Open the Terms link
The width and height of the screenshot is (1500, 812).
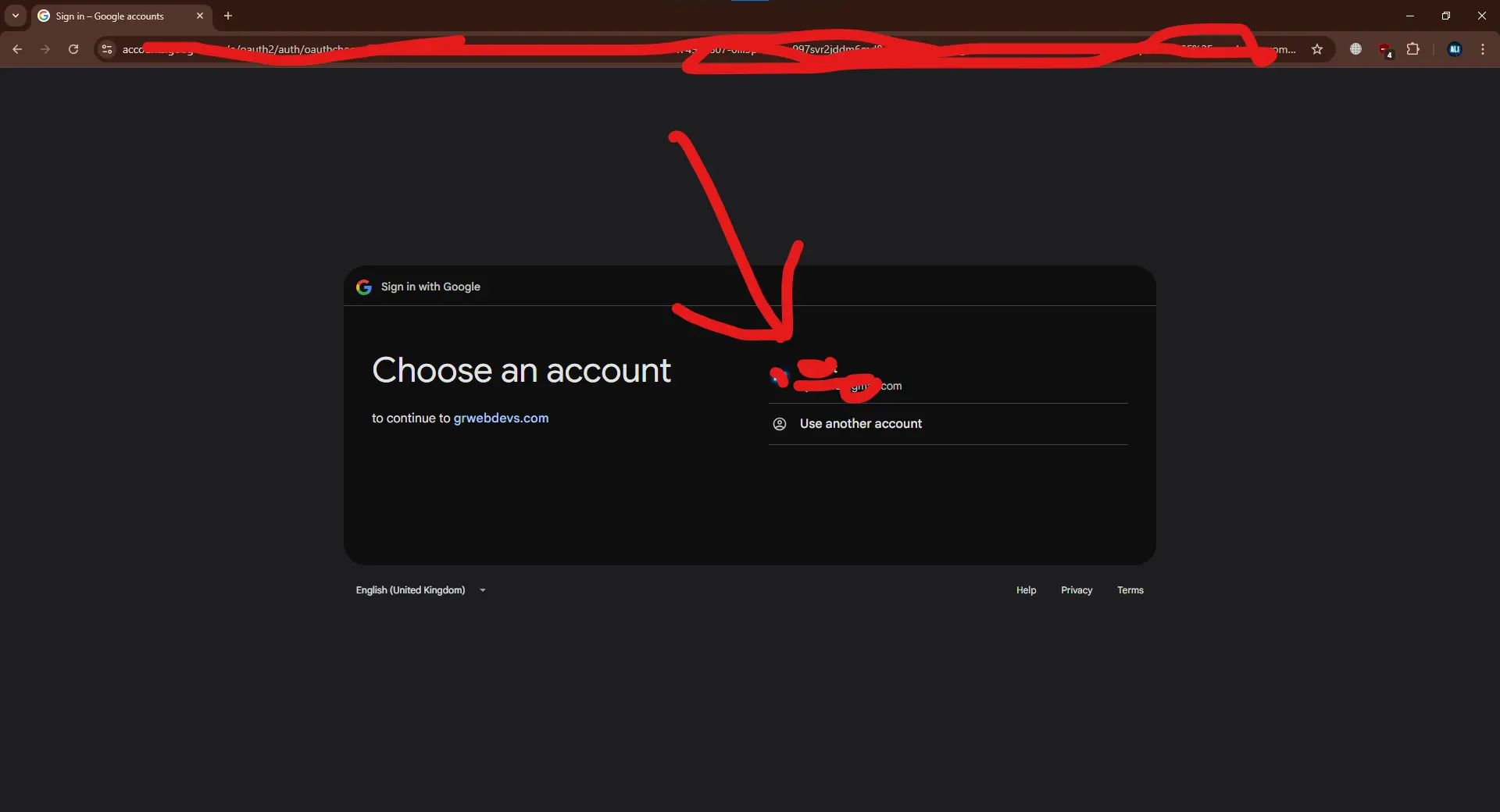(1130, 590)
